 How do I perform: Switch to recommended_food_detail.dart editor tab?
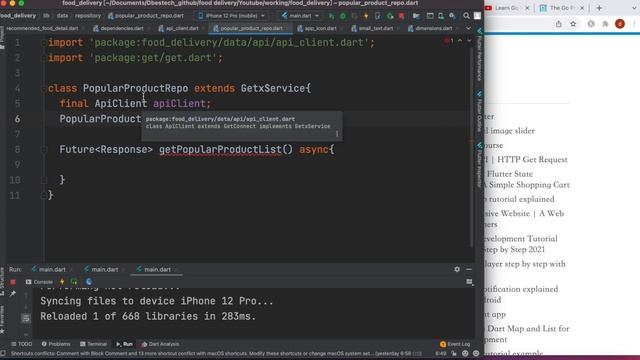(42, 29)
